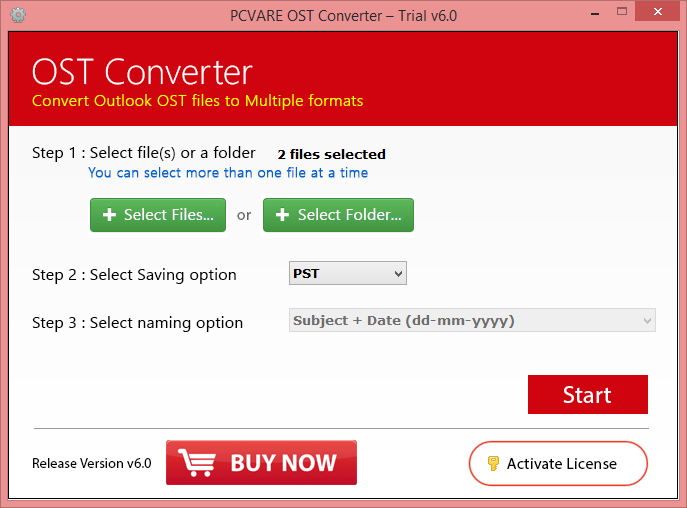687x508 pixels.
Task: Click 'Step 1 : Select file(s) or a folder' label
Action: pos(144,153)
